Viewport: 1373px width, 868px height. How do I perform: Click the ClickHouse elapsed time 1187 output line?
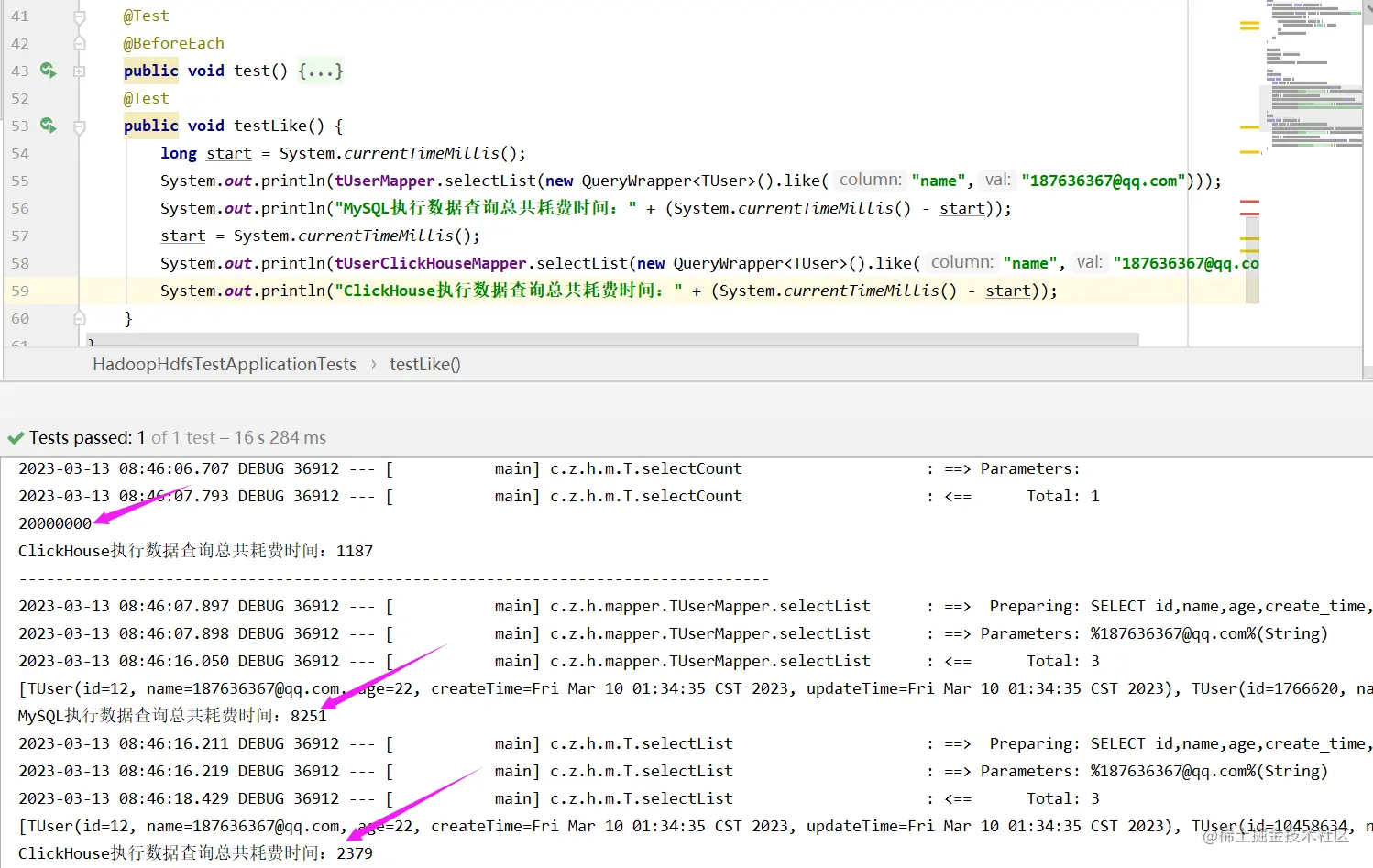195,551
